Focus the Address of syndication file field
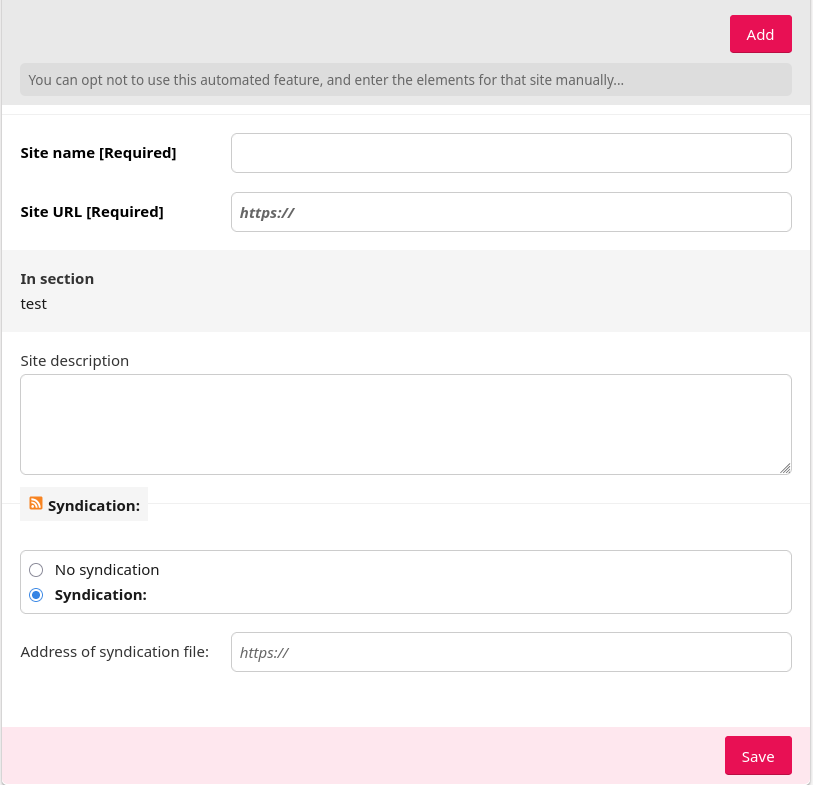The image size is (813, 785). point(510,652)
